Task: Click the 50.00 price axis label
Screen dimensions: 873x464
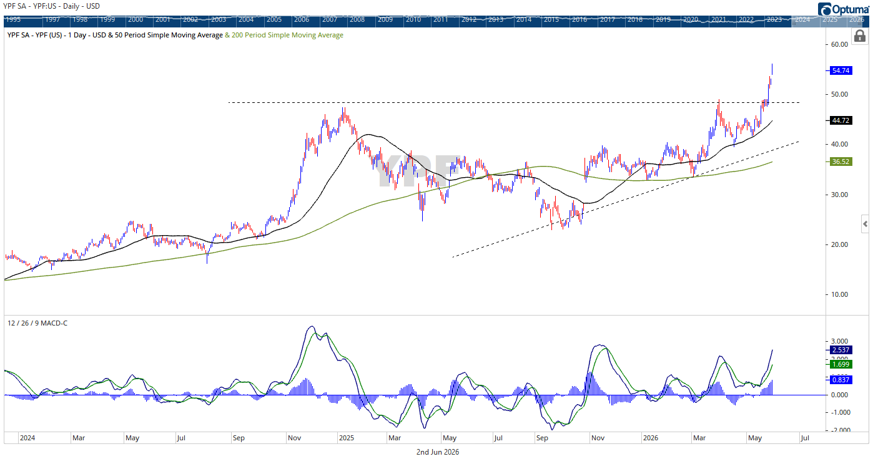Action: tap(839, 94)
